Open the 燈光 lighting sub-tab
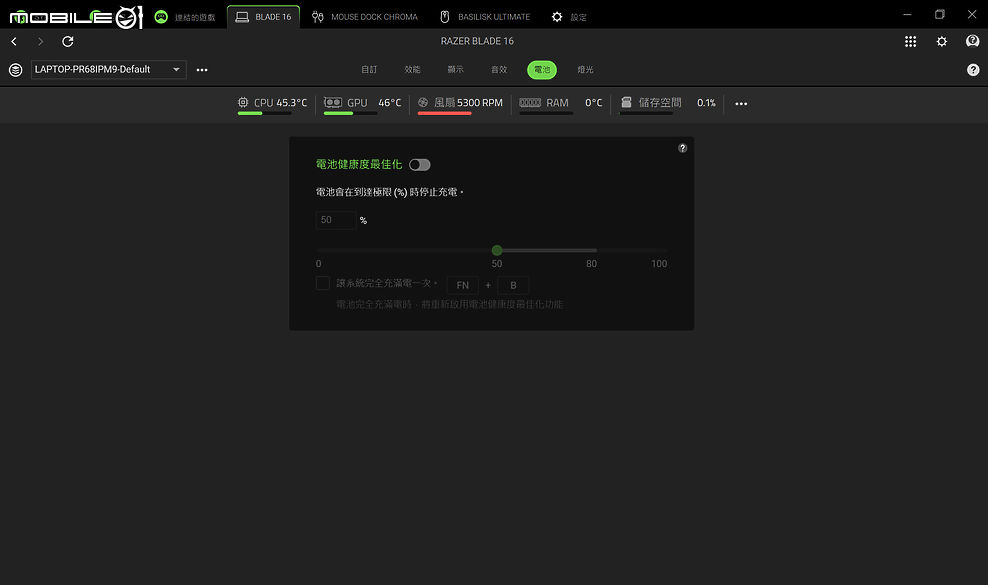988x585 pixels. [x=585, y=69]
